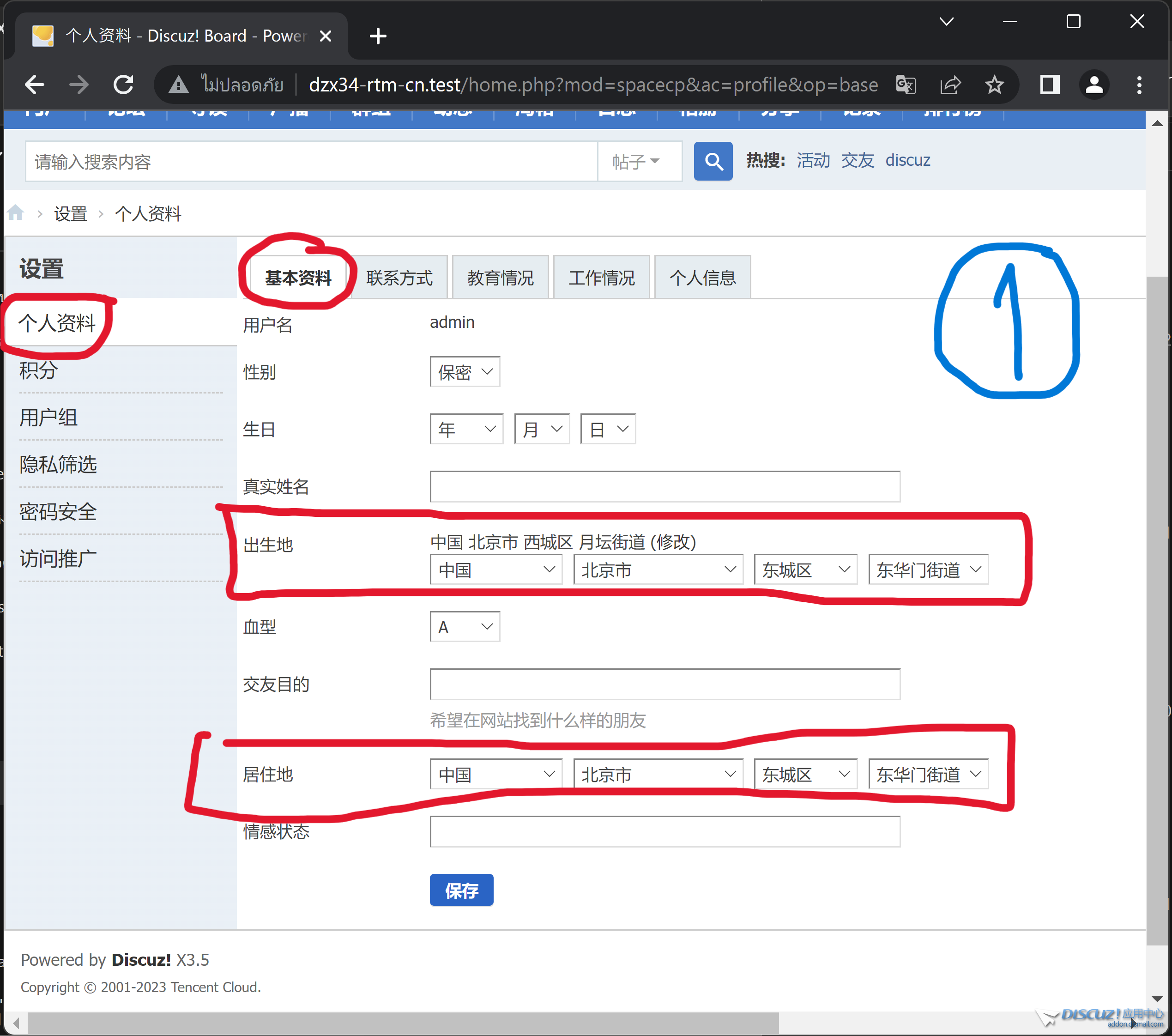1172x1036 pixels.
Task: Focus the 情感状态 text field
Action: click(665, 831)
